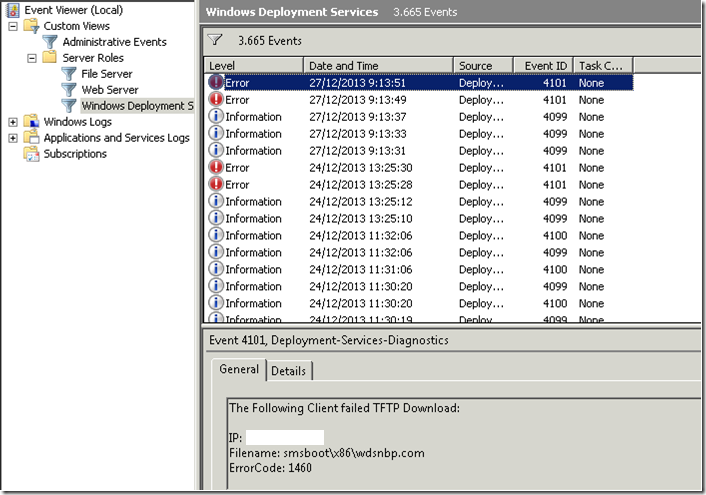Click the Subscriptions icon in tree
Screen dimensions: 706x495
(x=31, y=154)
